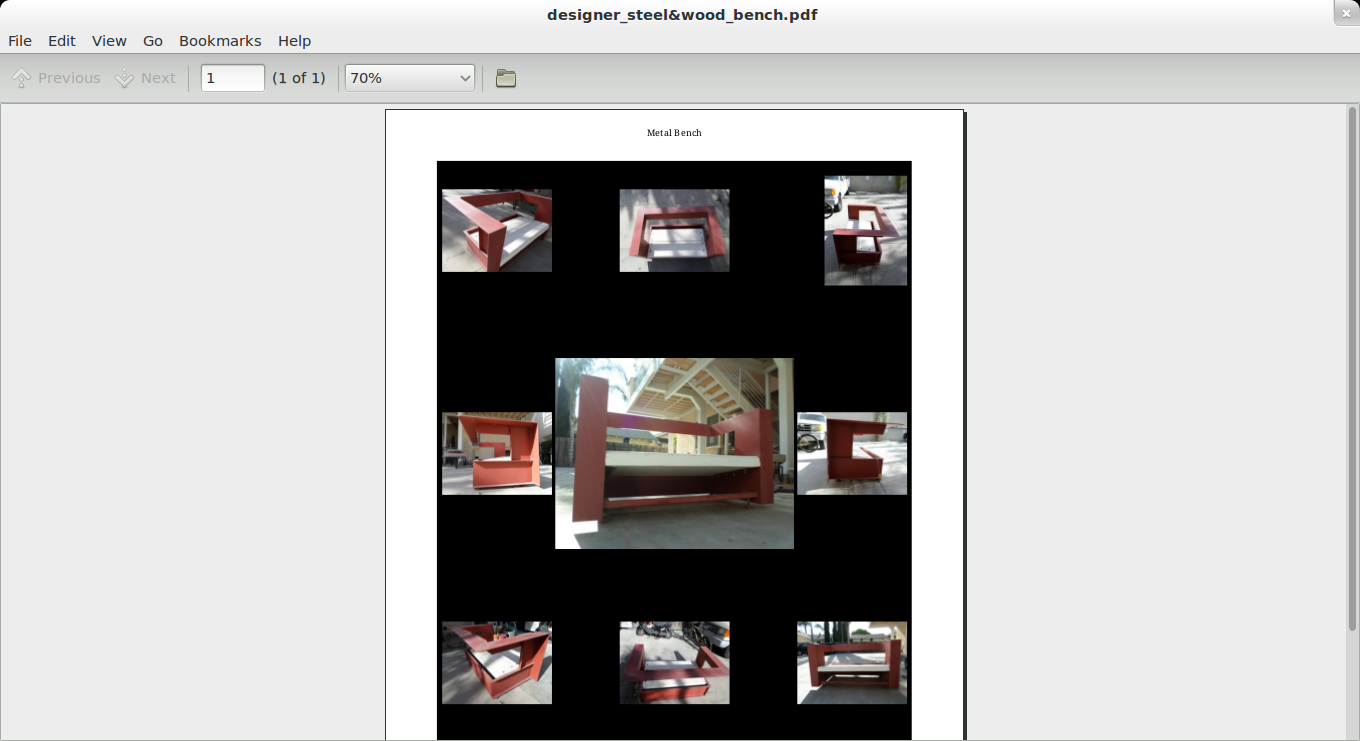1360x741 pixels.
Task: Open the Edit menu
Action: pos(62,41)
